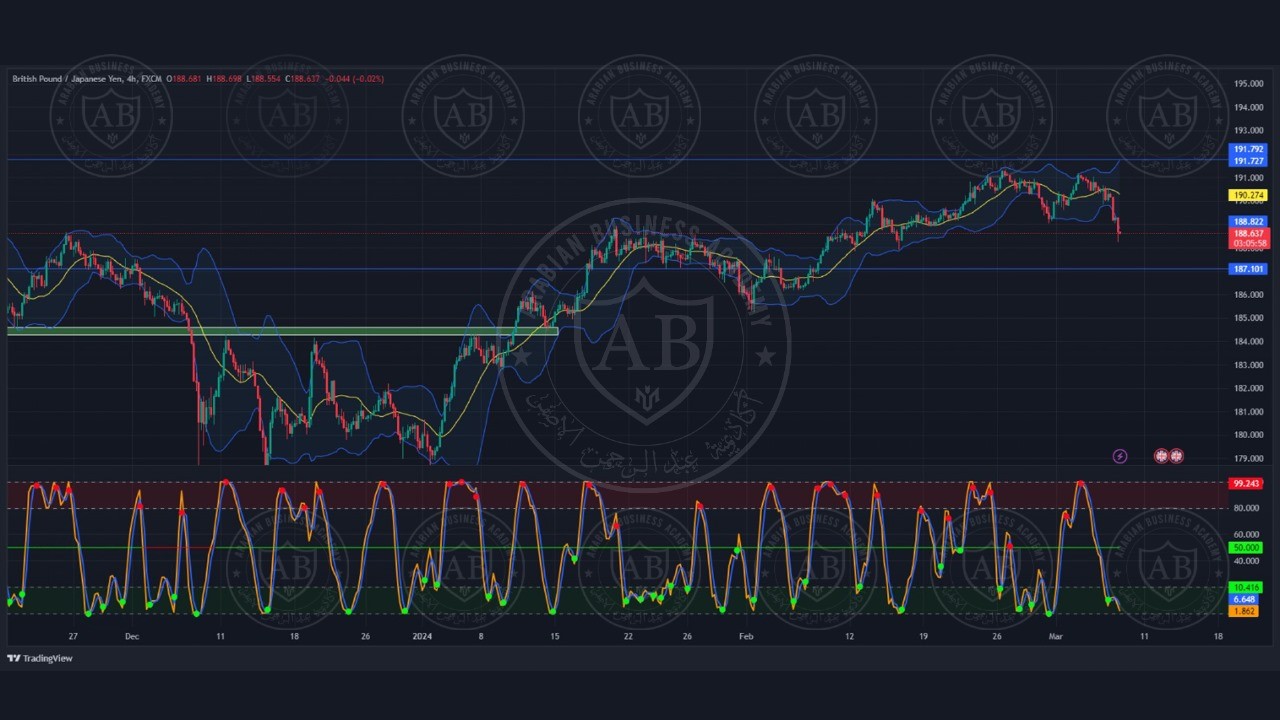Click the low value L188.554
The image size is (1280, 720).
coord(264,78)
